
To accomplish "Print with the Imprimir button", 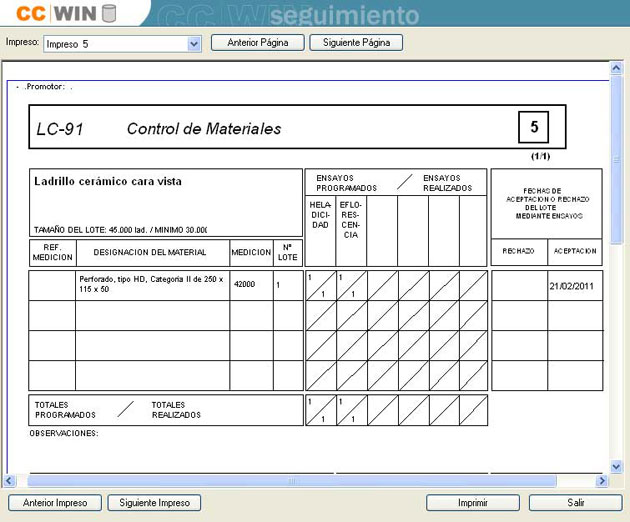I will 473,503.
